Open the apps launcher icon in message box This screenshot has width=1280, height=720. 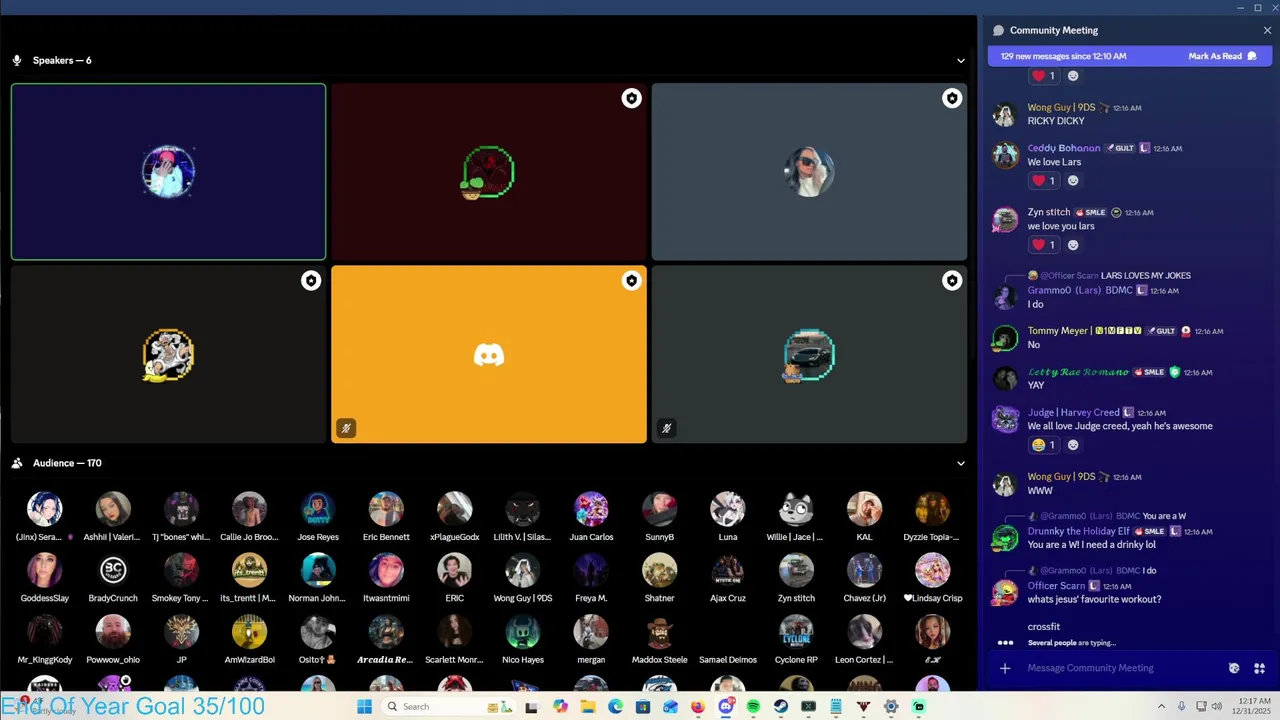click(1259, 668)
